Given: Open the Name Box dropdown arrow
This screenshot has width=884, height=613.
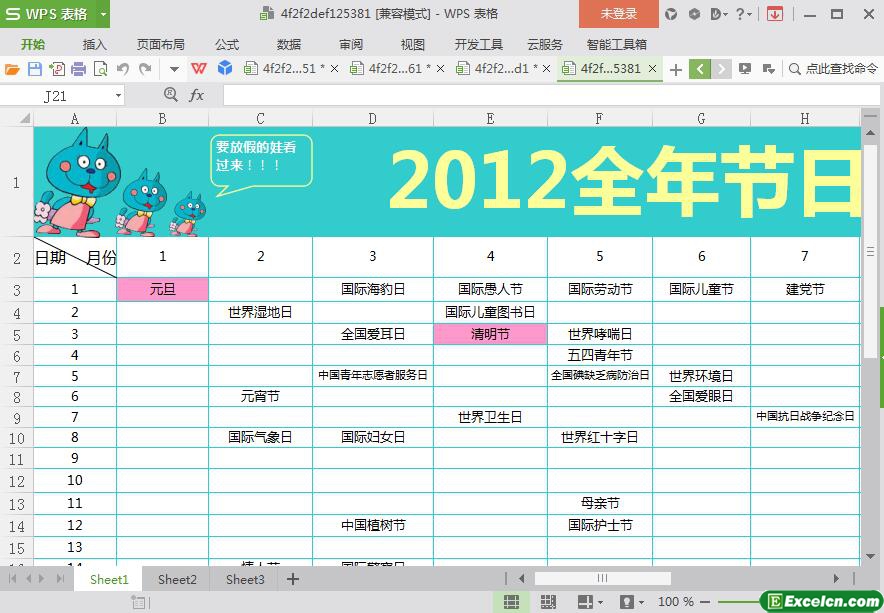Looking at the screenshot, I should click(118, 96).
